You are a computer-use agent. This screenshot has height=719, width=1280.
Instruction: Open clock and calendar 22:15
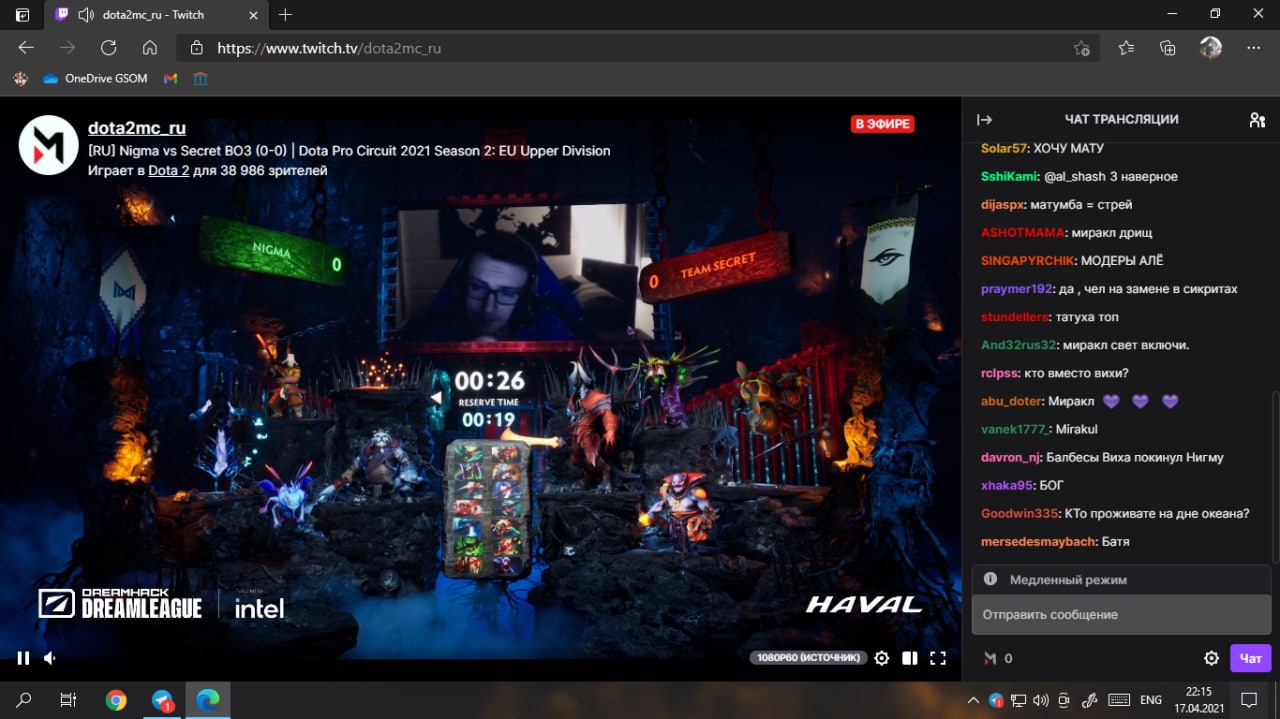point(1199,700)
